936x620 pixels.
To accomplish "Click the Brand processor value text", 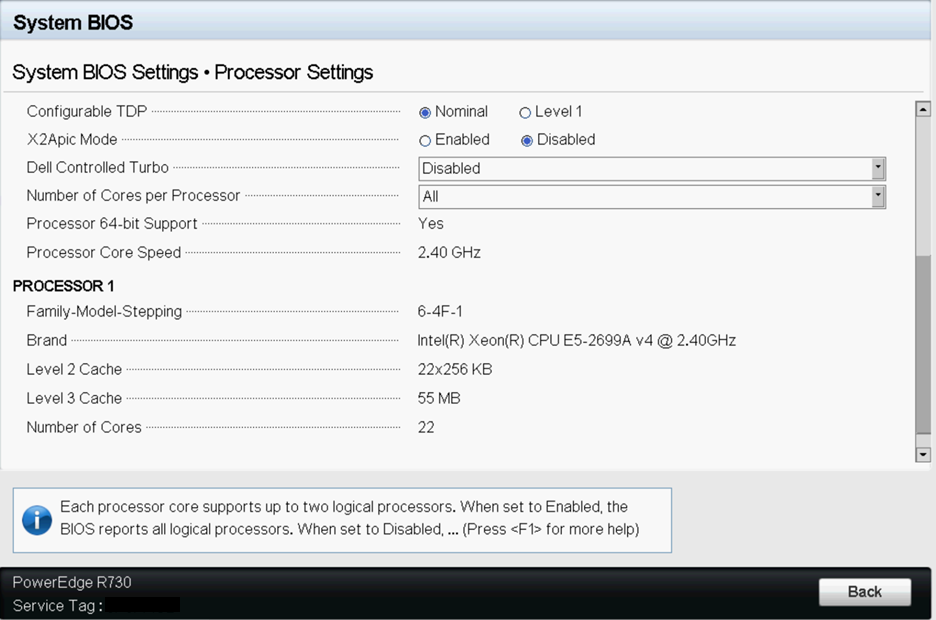I will click(576, 341).
